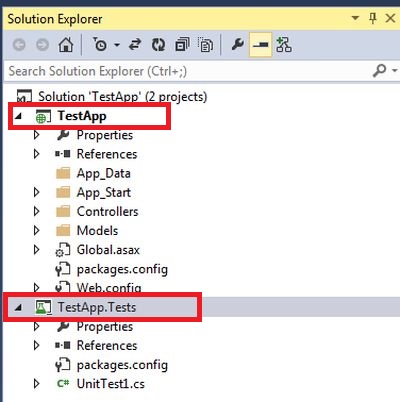The image size is (400, 402).
Task: Select Properties under TestApp.Tests
Action: [105, 327]
